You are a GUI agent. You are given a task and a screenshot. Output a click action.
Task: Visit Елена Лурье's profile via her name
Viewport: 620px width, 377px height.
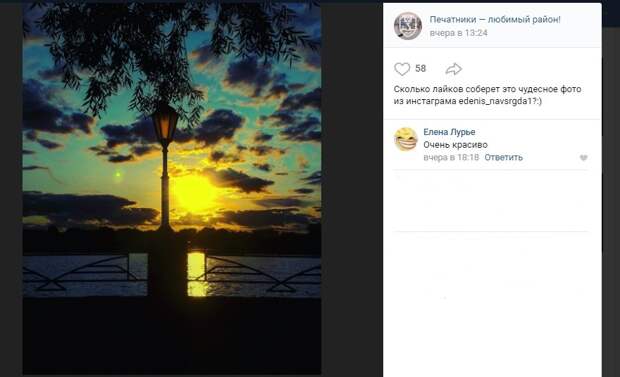449,132
